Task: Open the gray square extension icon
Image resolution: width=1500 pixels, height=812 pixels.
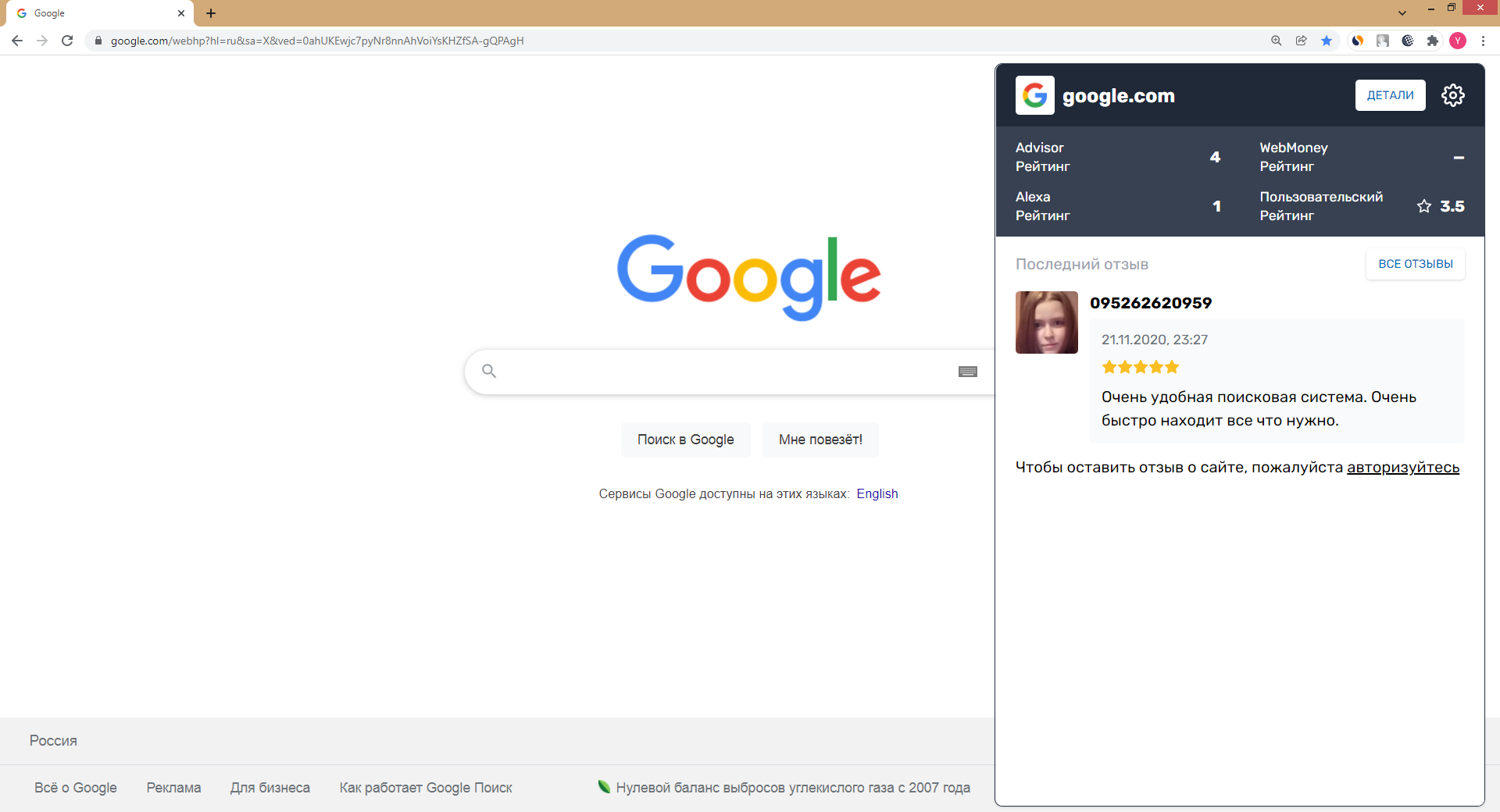Action: click(x=1383, y=41)
